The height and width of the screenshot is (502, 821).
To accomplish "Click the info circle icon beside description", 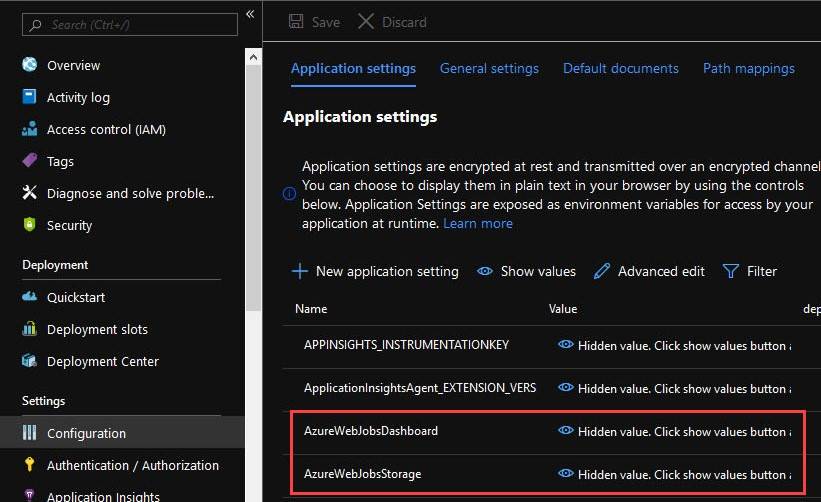I will click(290, 194).
